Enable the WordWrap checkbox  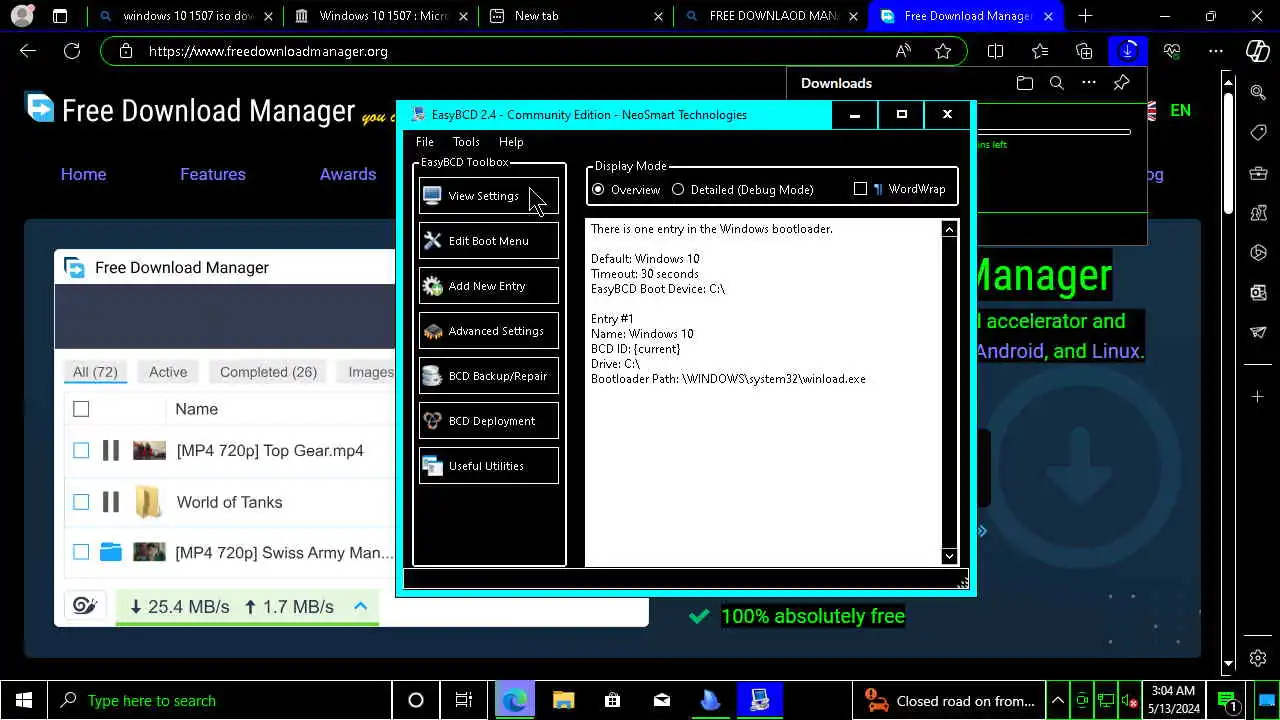[899, 189]
